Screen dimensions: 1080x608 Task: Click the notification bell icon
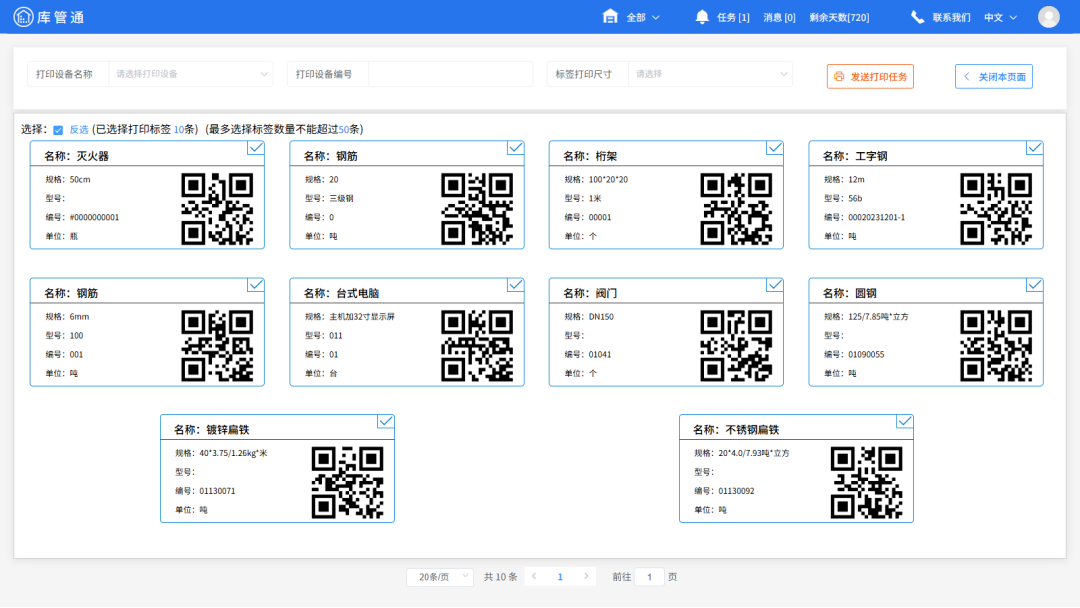702,17
